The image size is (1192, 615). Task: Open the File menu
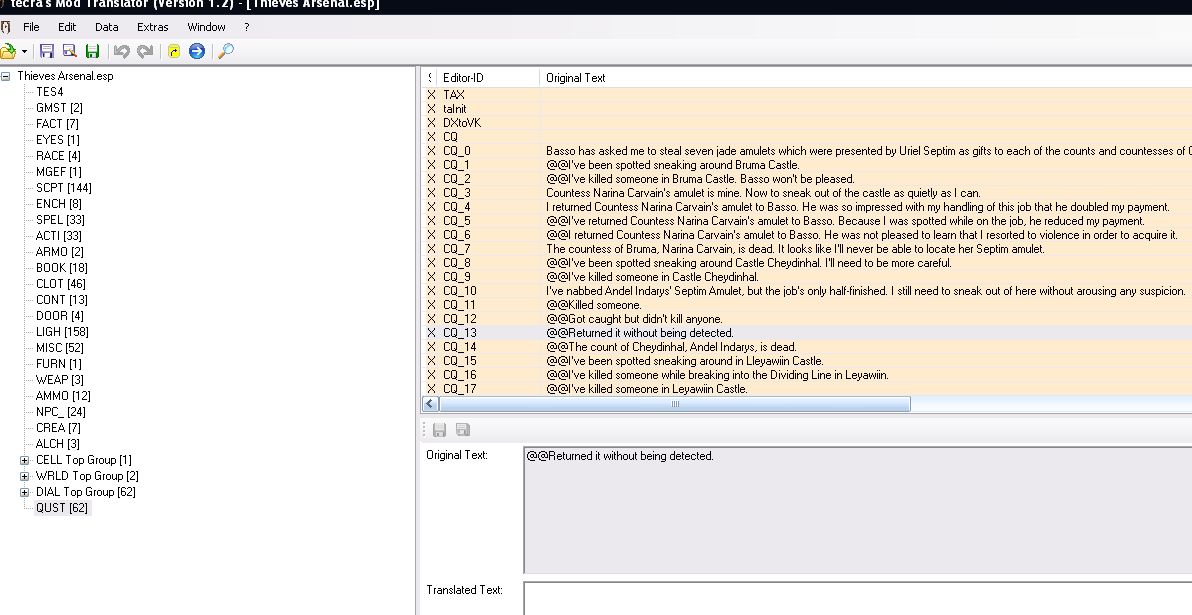(x=31, y=27)
